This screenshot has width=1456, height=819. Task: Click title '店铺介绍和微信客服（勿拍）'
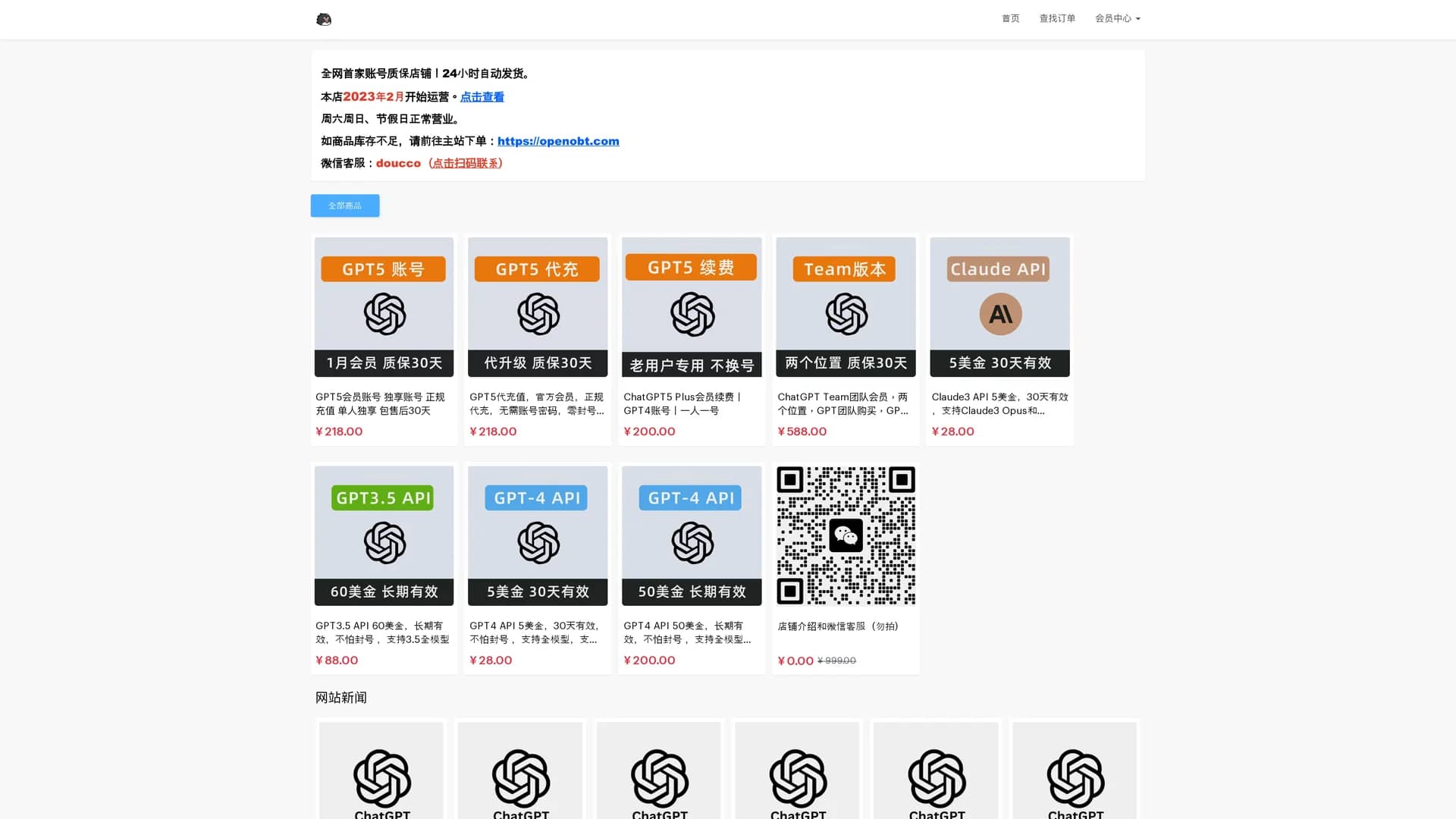(838, 626)
